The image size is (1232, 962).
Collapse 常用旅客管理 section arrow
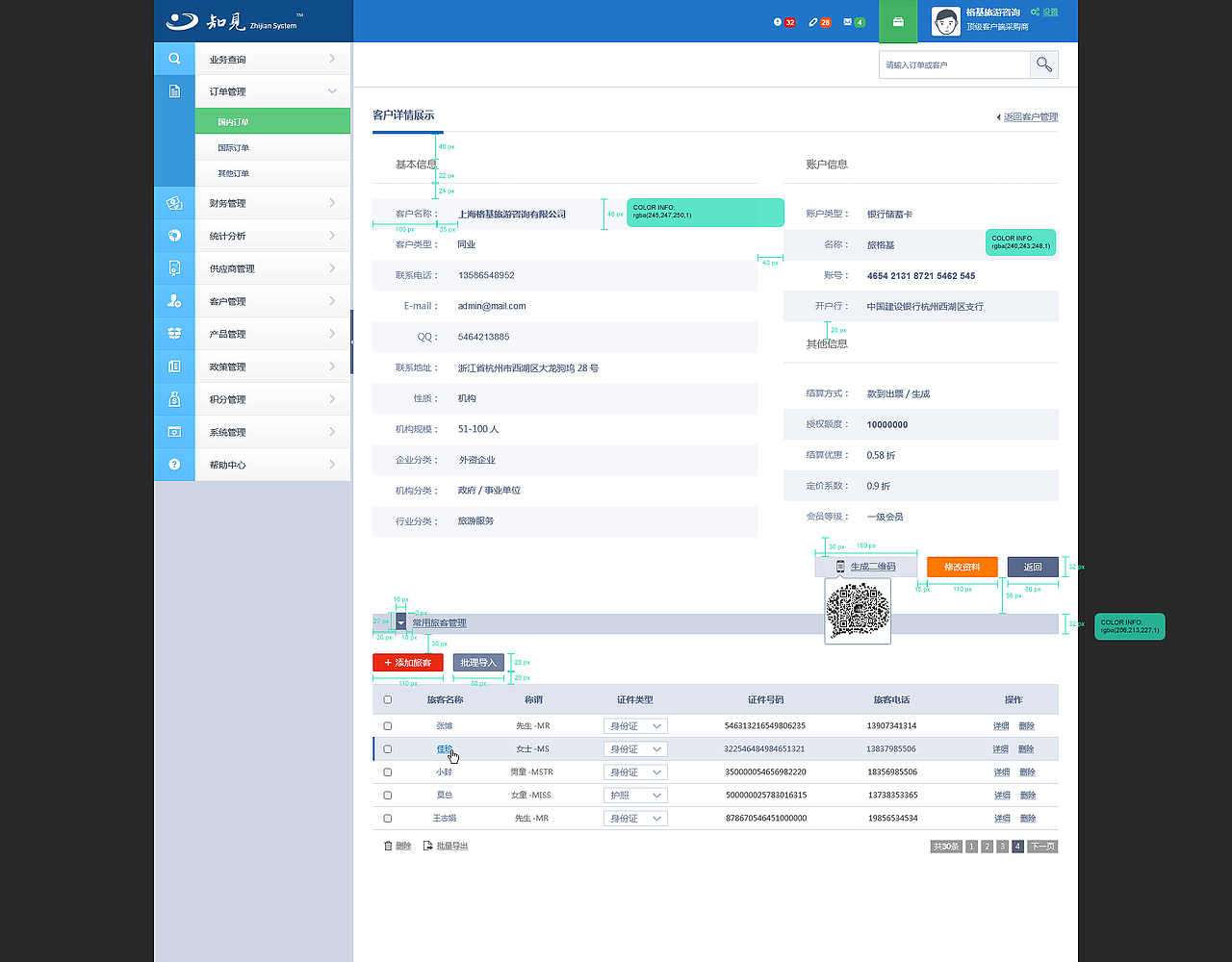click(x=401, y=623)
